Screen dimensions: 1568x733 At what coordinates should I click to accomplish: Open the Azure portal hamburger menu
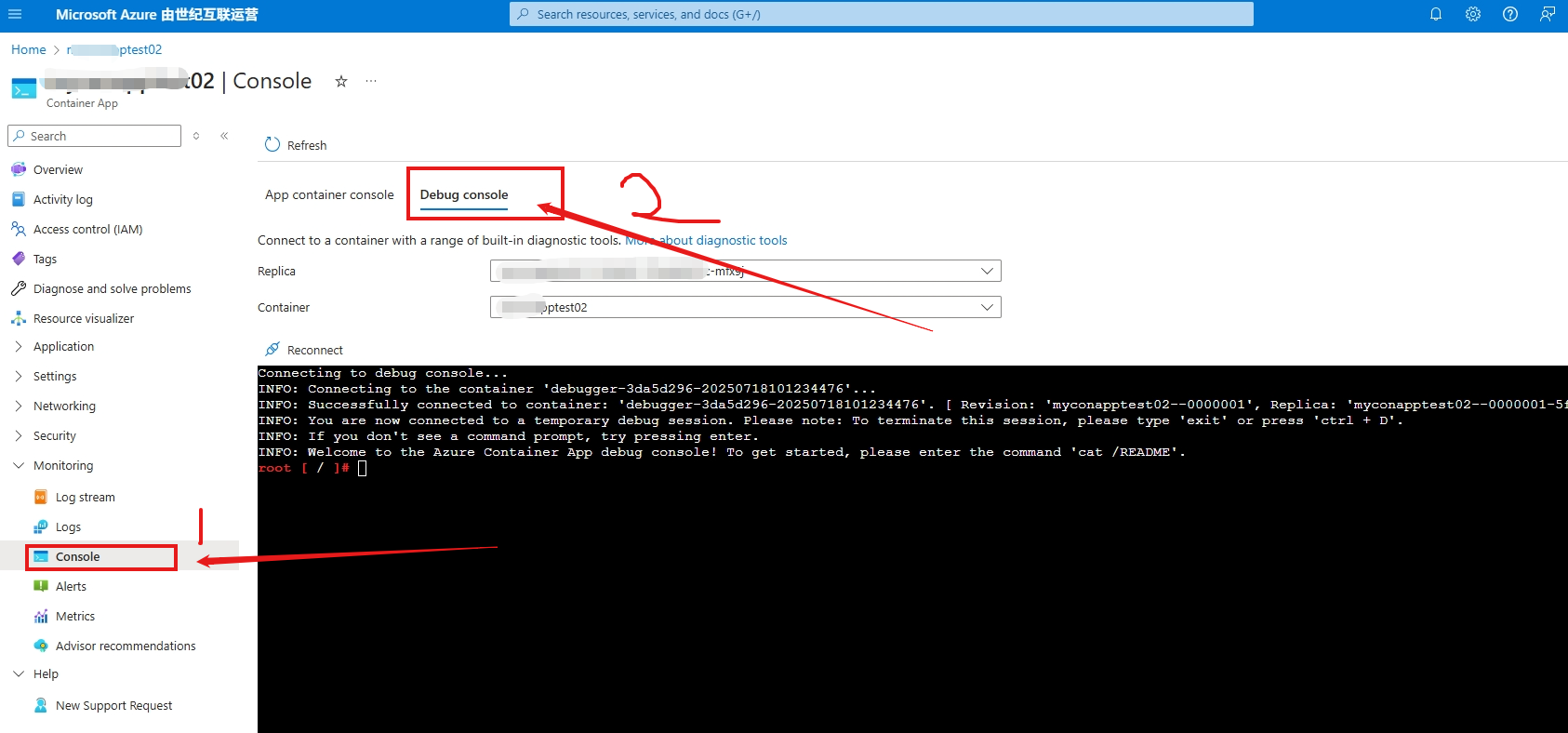coord(15,14)
